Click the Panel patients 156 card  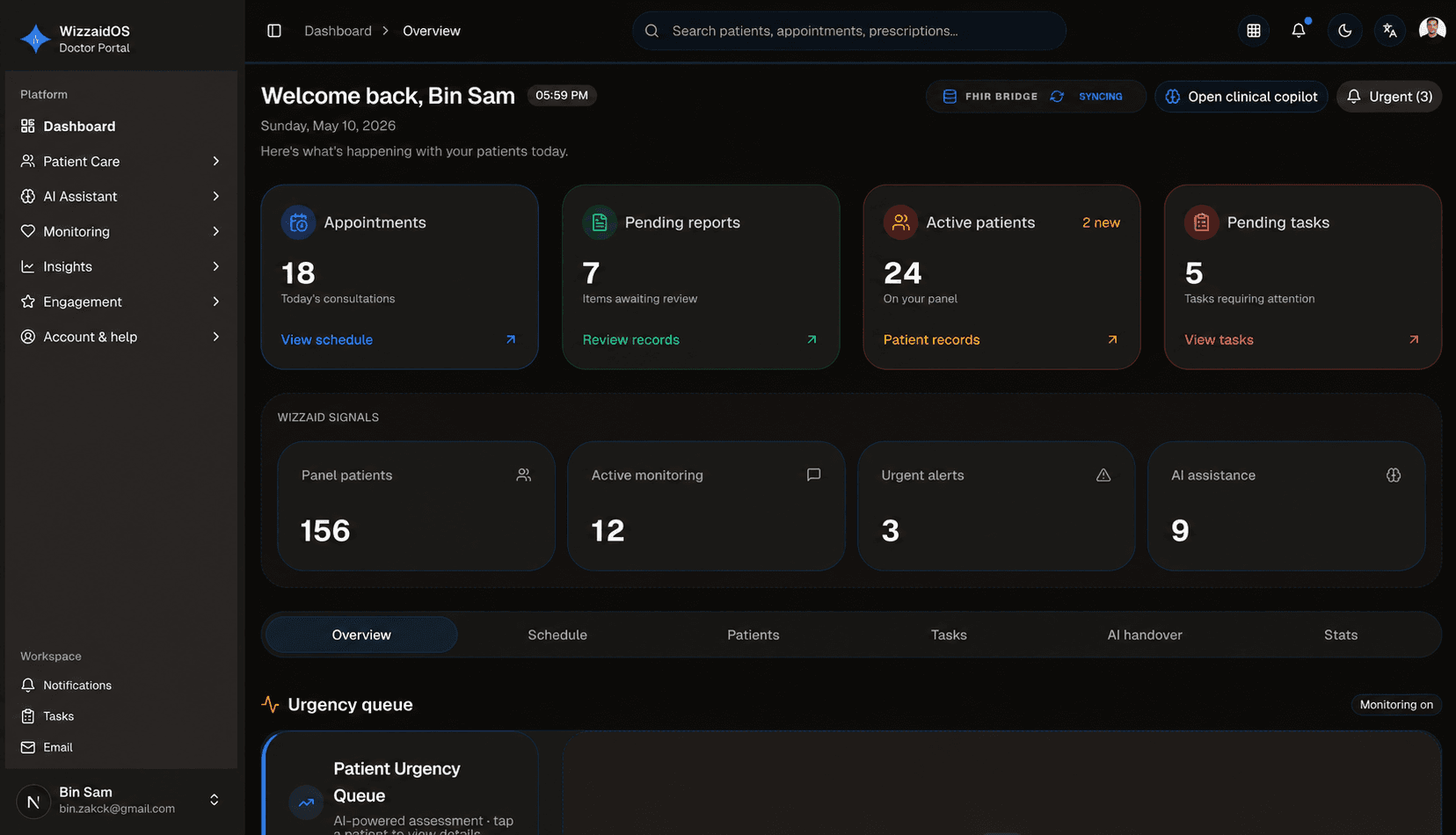416,506
